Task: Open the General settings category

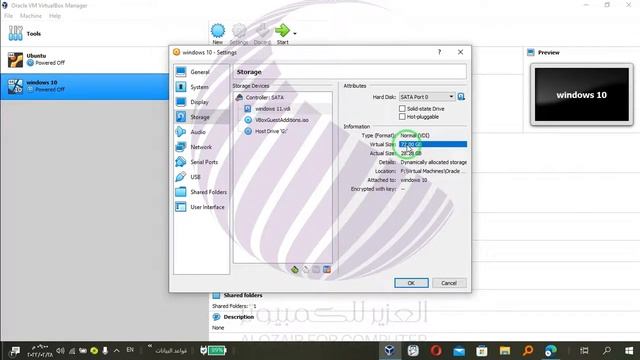Action: [201, 72]
